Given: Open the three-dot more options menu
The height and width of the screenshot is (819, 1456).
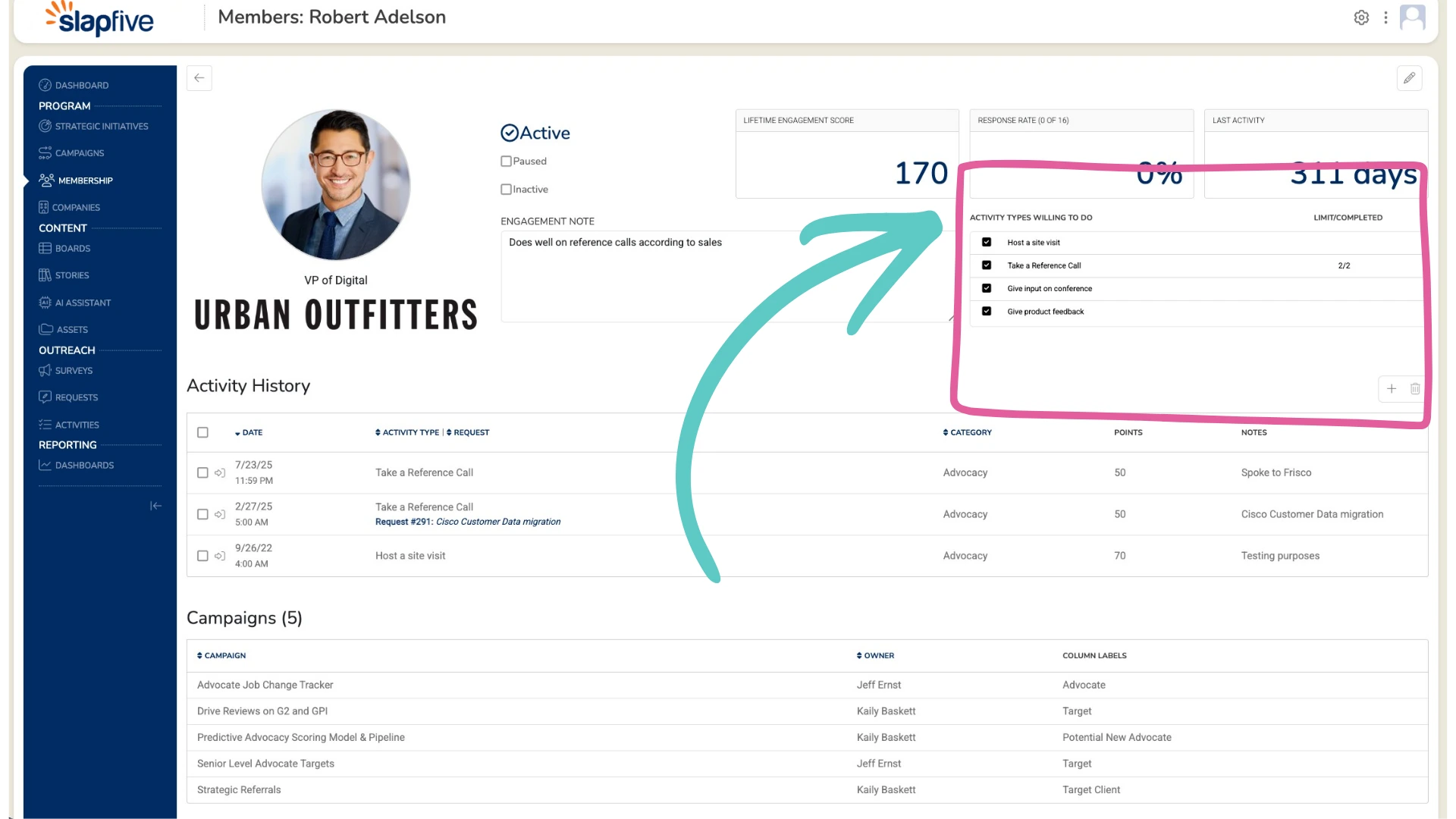Looking at the screenshot, I should (1385, 17).
